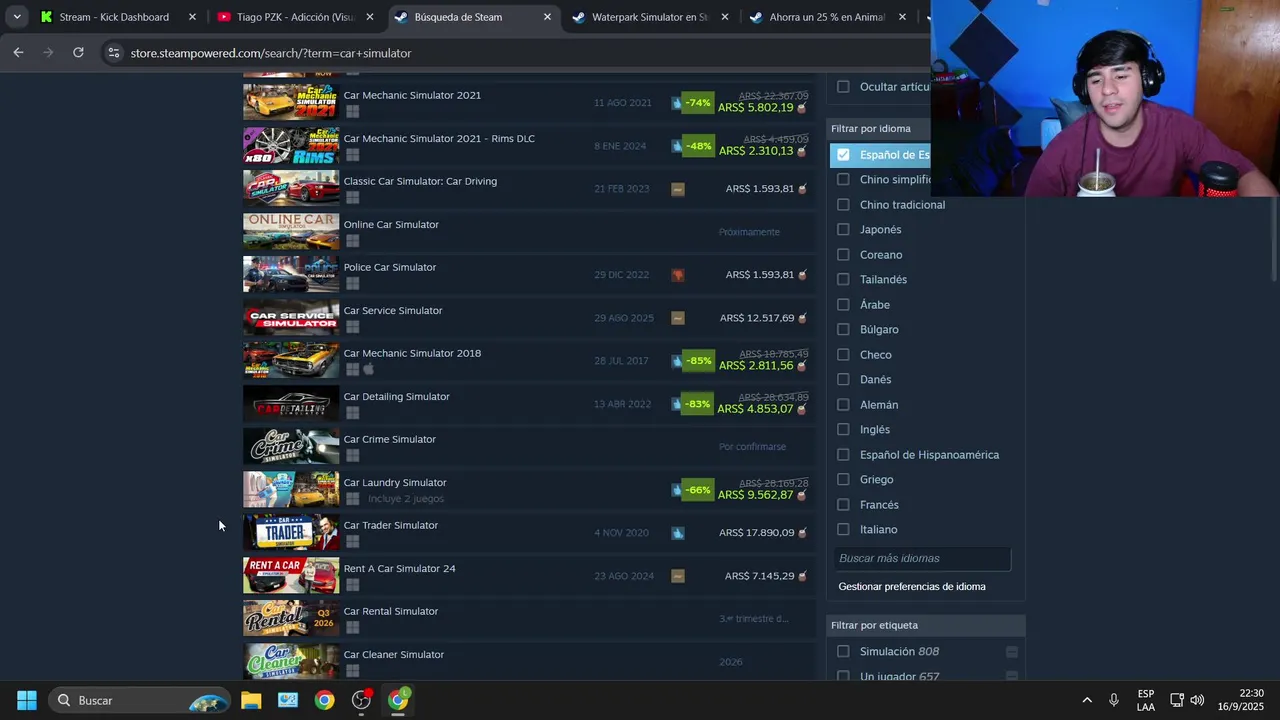Viewport: 1280px width, 720px height.
Task: Open the volume control tray icon
Action: [1197, 700]
